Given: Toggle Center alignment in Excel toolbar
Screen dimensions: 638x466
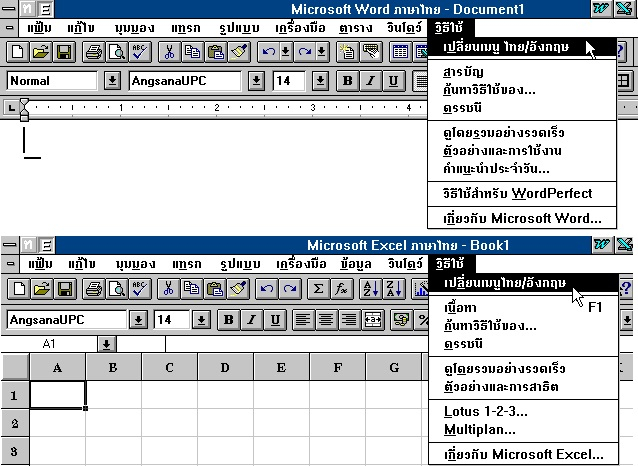Looking at the screenshot, I should point(326,320).
